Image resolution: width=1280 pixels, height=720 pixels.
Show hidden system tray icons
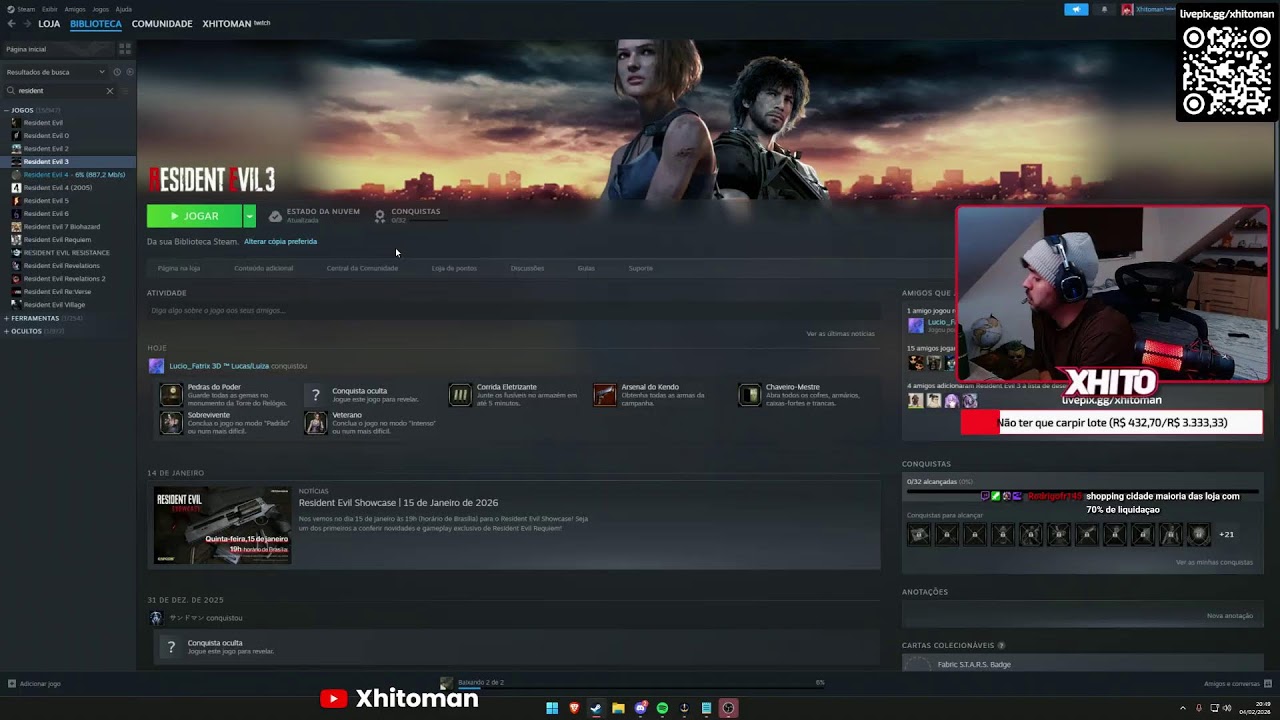pos(1183,708)
